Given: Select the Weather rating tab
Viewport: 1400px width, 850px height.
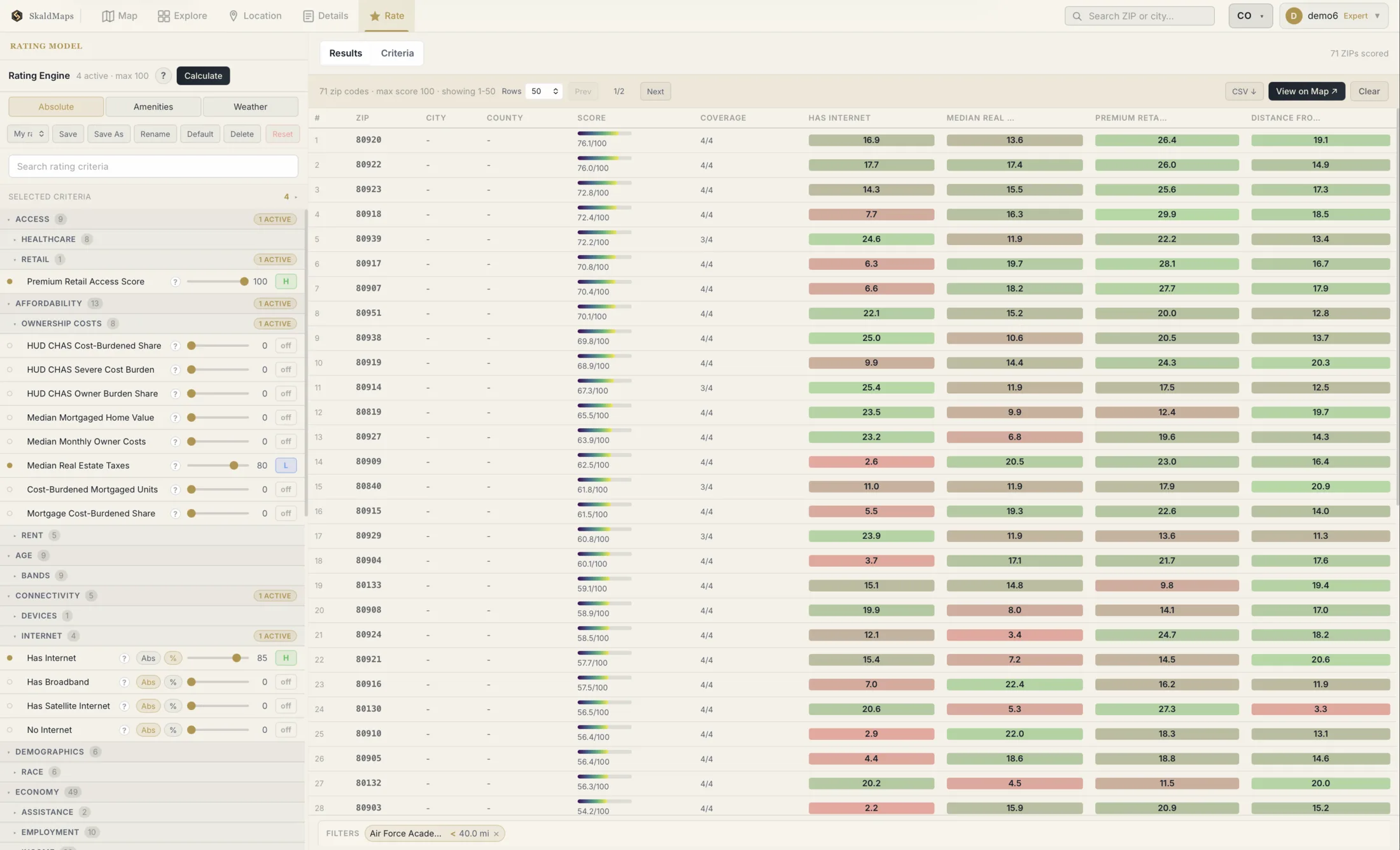Looking at the screenshot, I should [250, 107].
